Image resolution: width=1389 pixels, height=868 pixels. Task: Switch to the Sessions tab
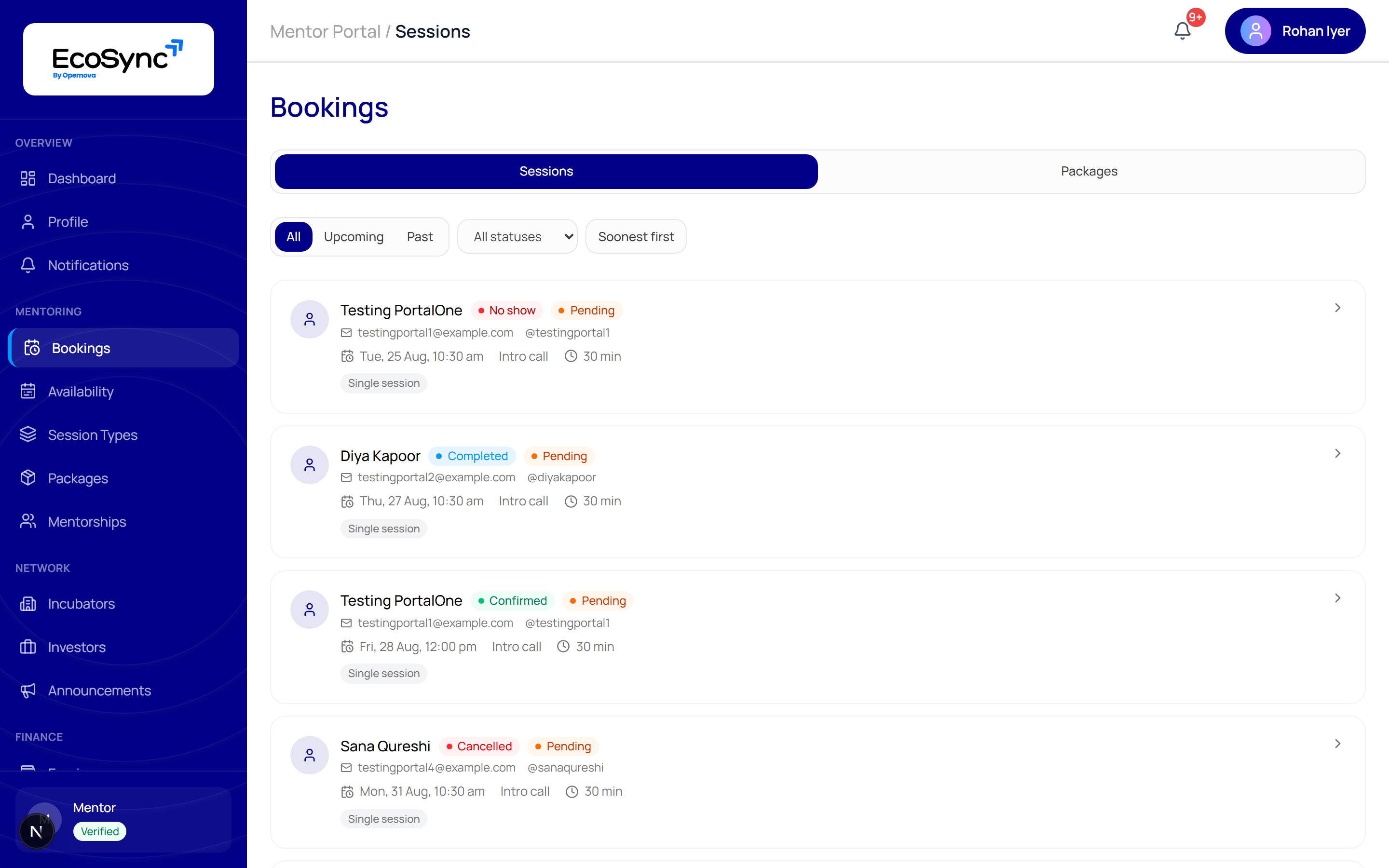pos(546,171)
